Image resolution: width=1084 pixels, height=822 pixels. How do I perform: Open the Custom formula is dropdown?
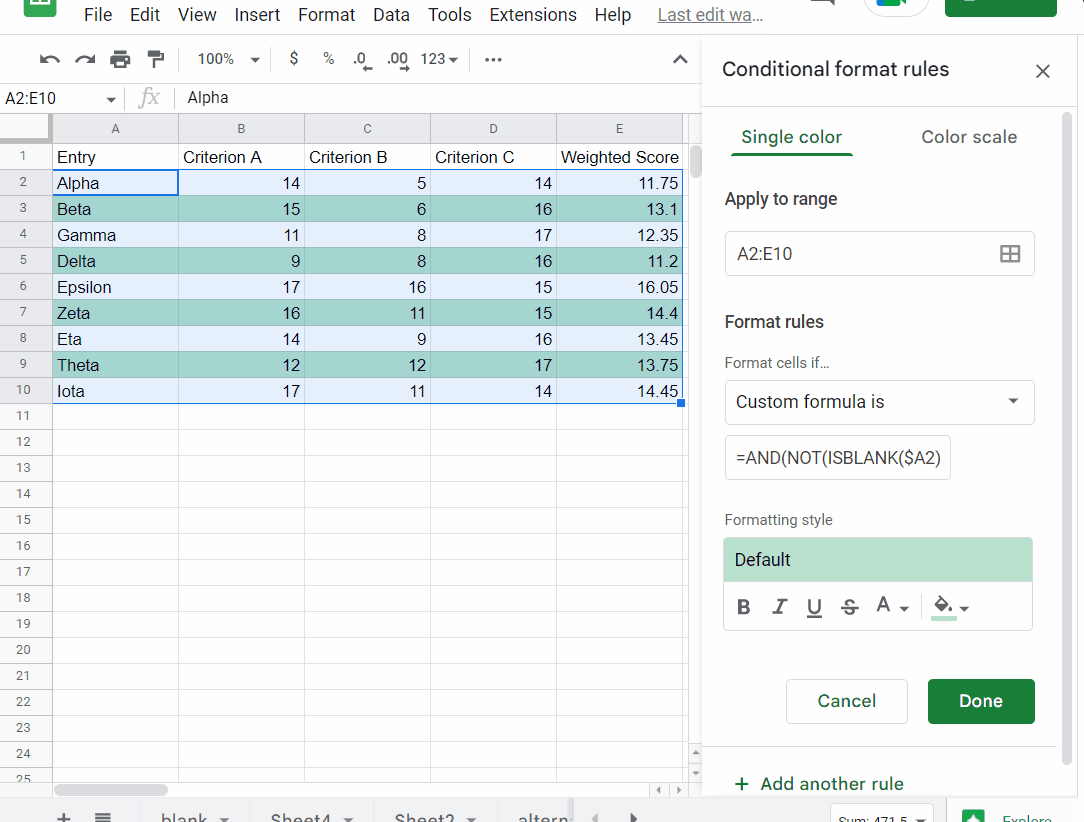coord(879,402)
